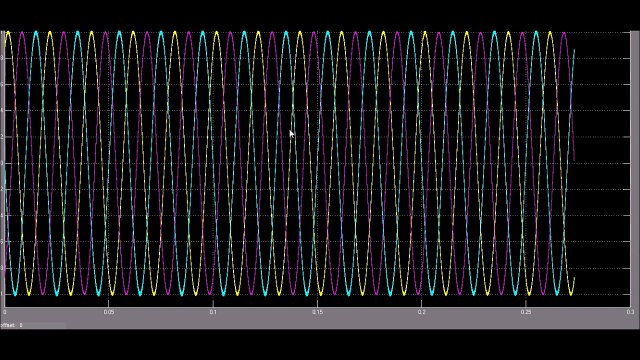Click the Time offset value field

coord(42,325)
